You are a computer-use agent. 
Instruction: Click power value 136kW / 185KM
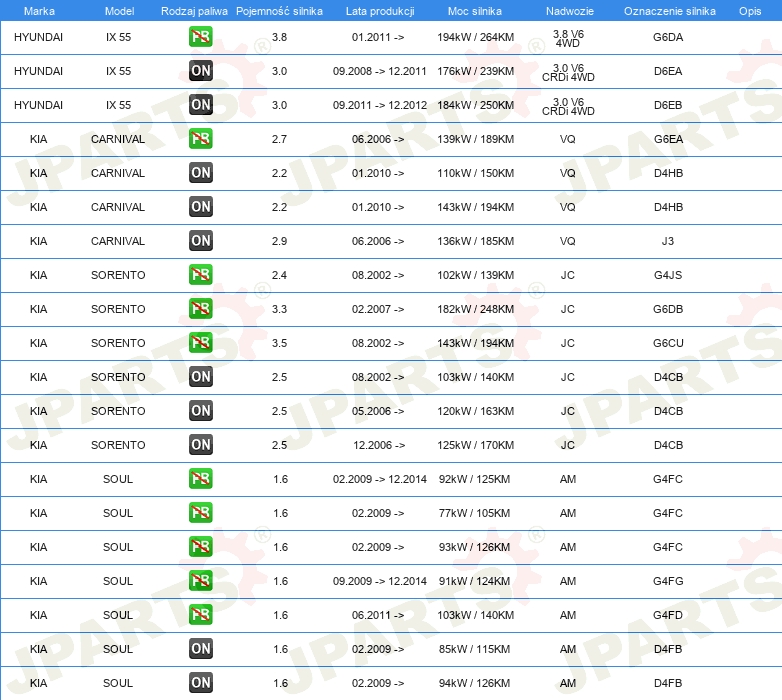[x=475, y=241]
